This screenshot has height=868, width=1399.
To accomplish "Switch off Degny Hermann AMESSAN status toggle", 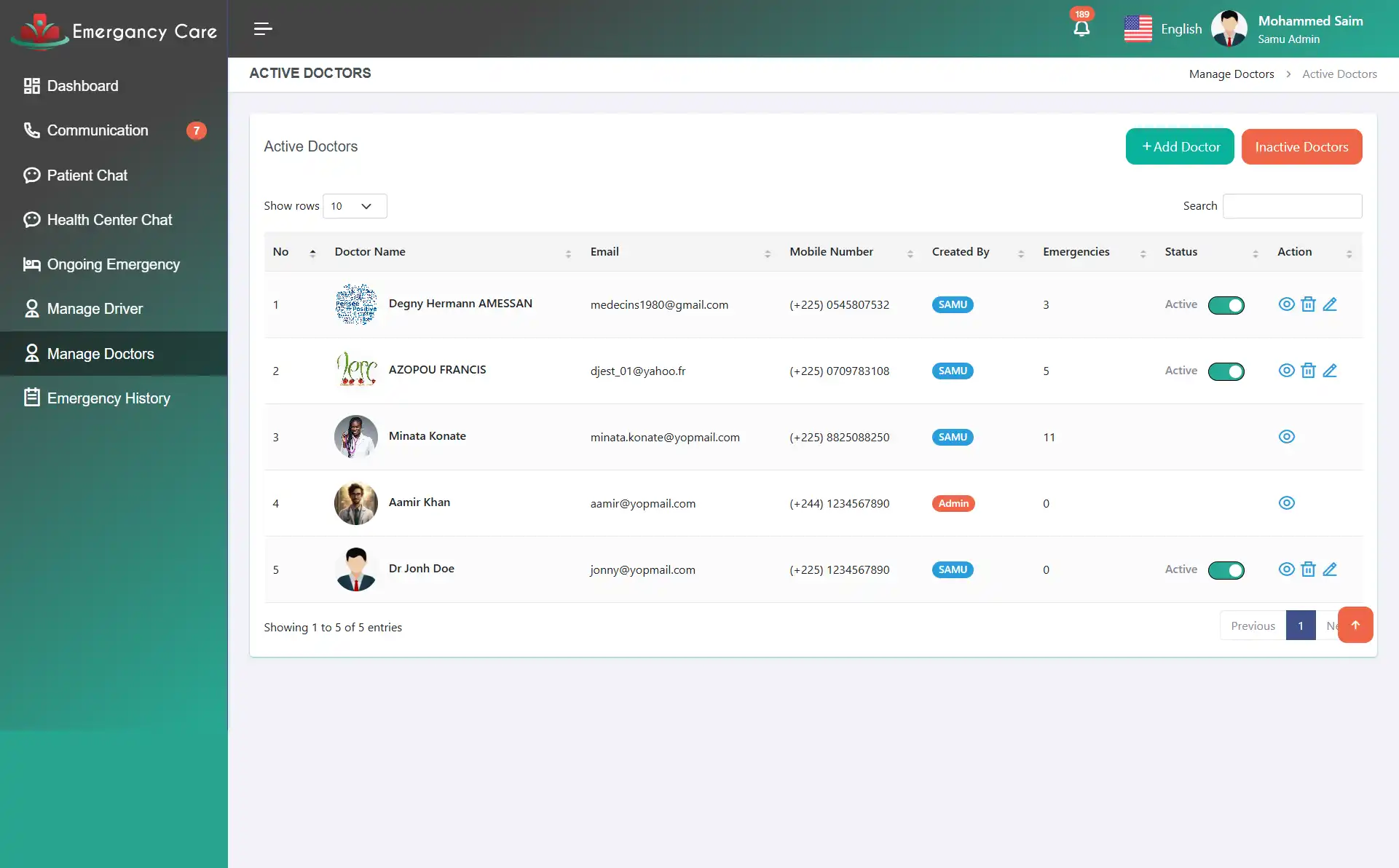I will point(1226,305).
